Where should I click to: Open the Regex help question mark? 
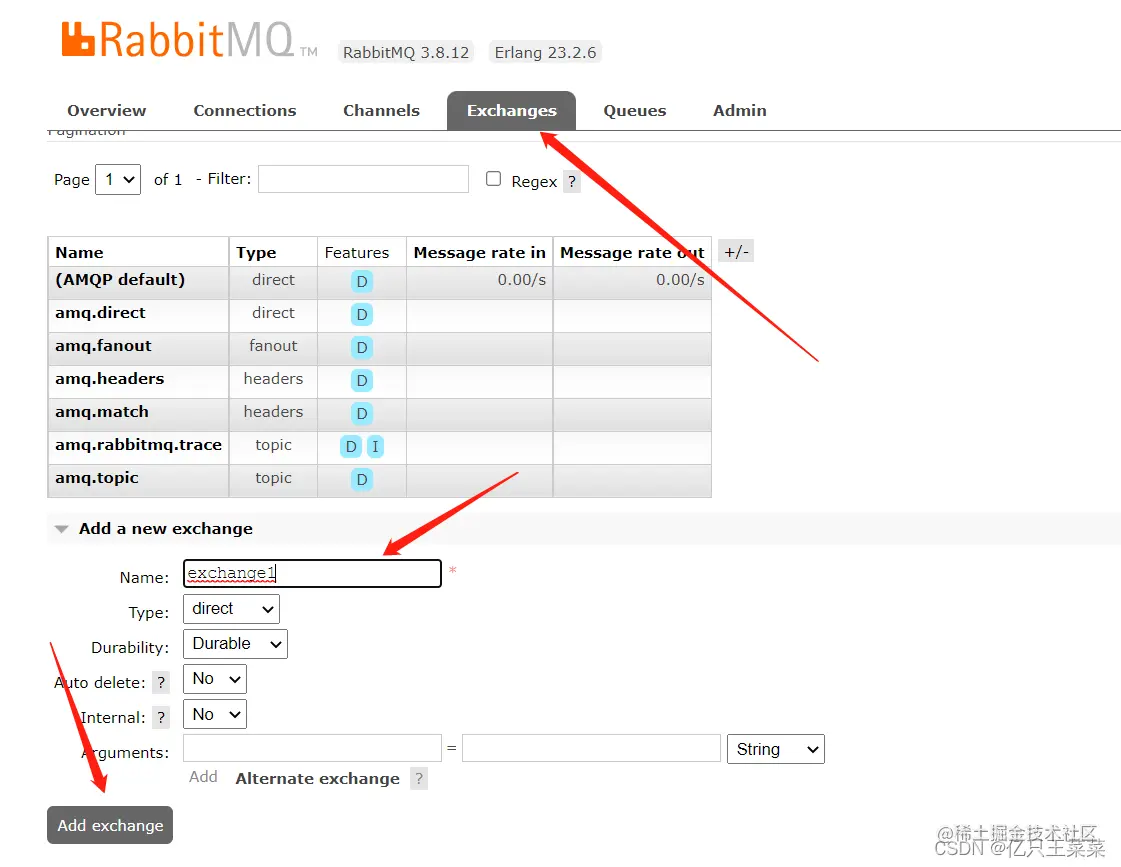point(572,182)
